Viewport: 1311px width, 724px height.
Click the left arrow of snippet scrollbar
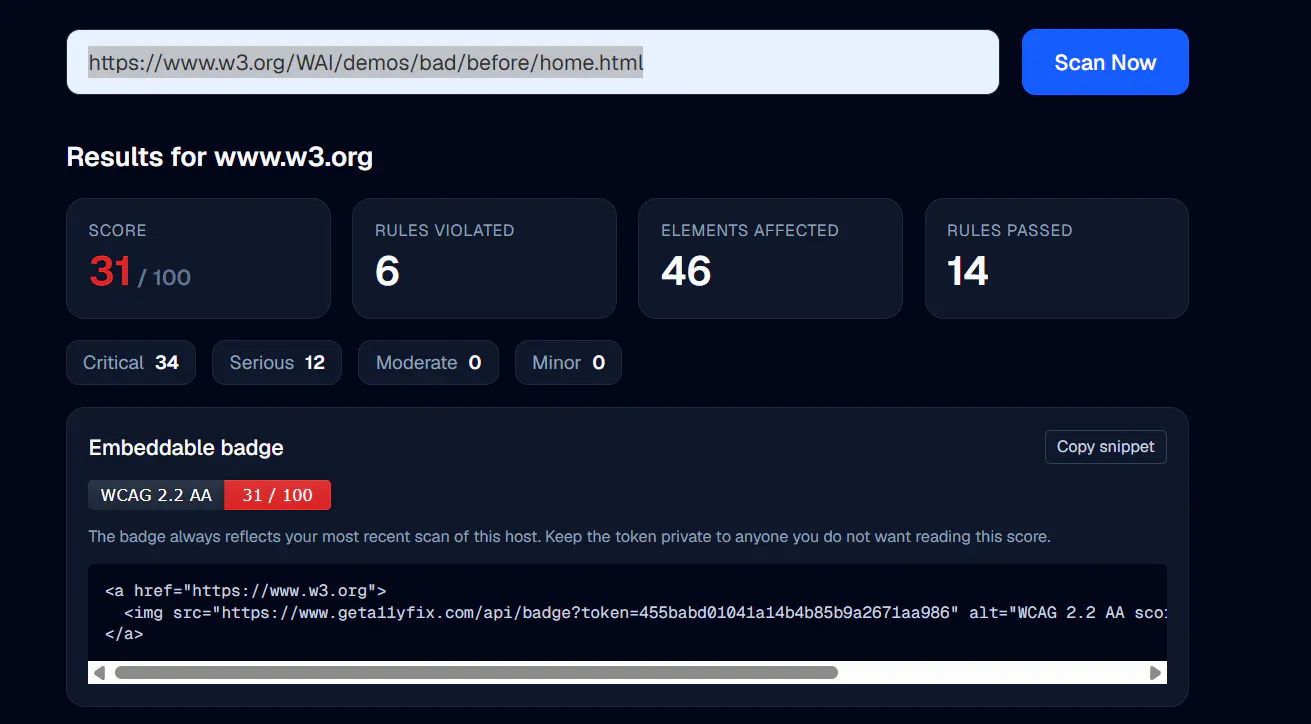click(99, 673)
